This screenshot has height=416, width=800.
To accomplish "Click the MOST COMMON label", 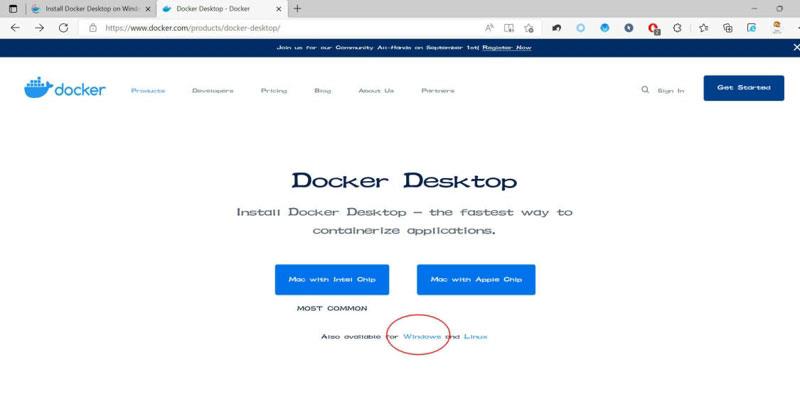I will (x=332, y=308).
